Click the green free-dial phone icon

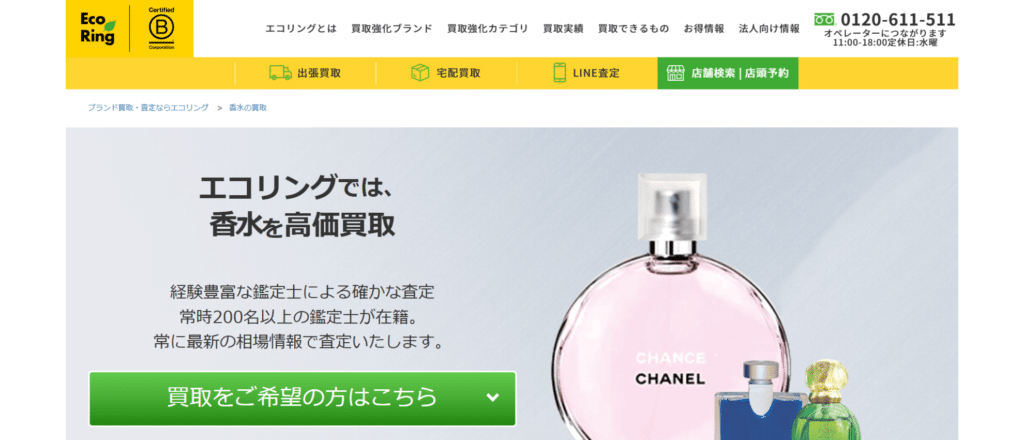824,19
